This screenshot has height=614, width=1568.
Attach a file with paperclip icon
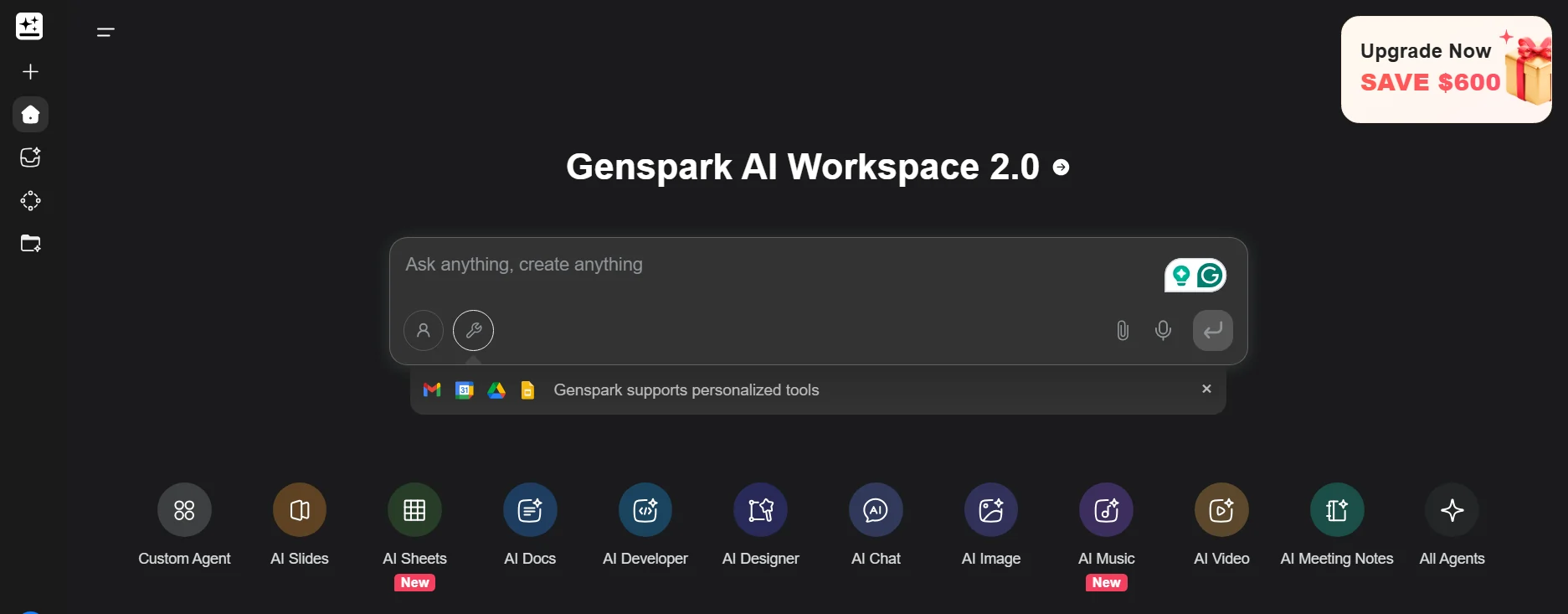tap(1123, 330)
